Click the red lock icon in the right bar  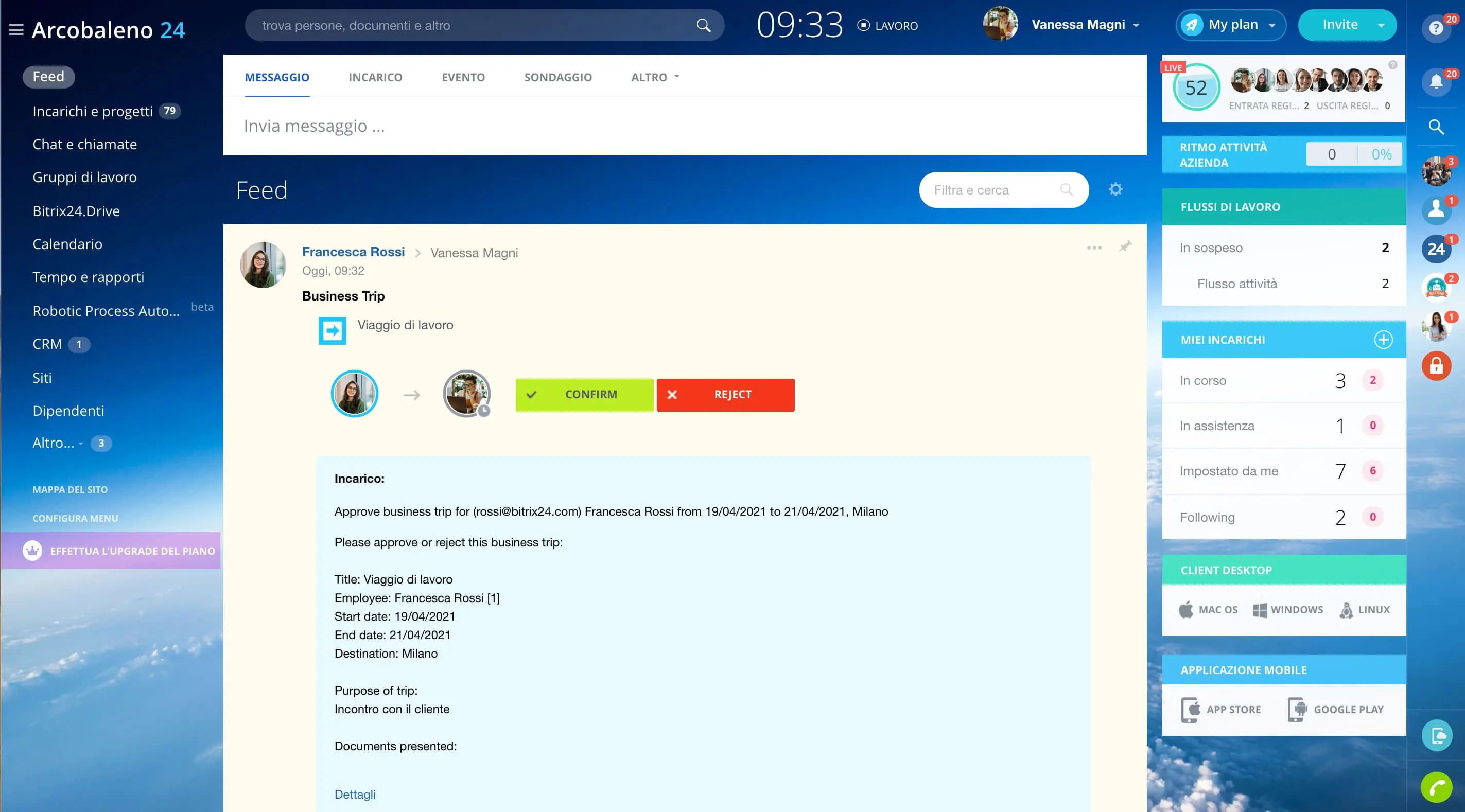1436,366
